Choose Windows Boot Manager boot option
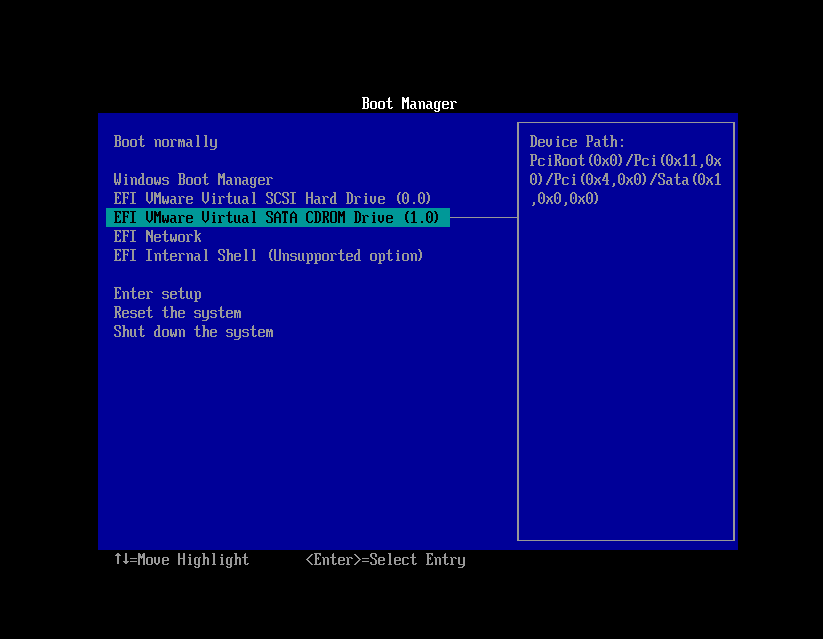This screenshot has height=639, width=823. coord(193,180)
